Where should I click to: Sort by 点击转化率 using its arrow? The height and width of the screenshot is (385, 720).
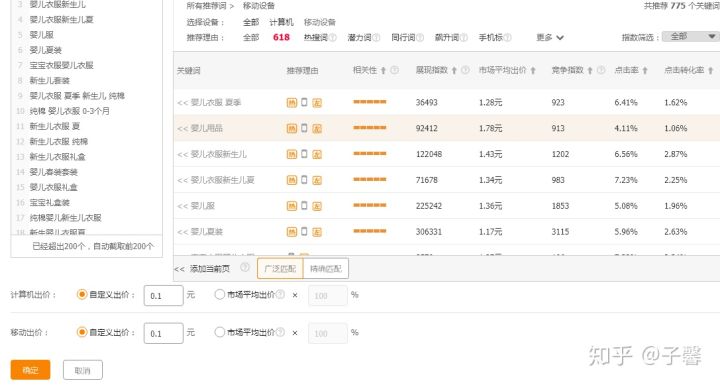[710, 71]
